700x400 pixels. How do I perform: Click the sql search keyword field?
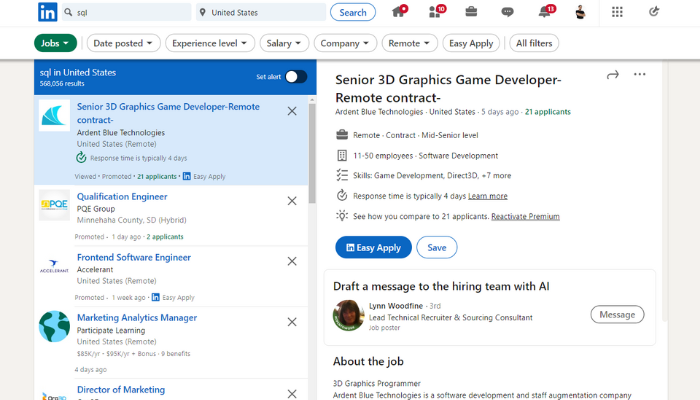pyautogui.click(x=126, y=12)
